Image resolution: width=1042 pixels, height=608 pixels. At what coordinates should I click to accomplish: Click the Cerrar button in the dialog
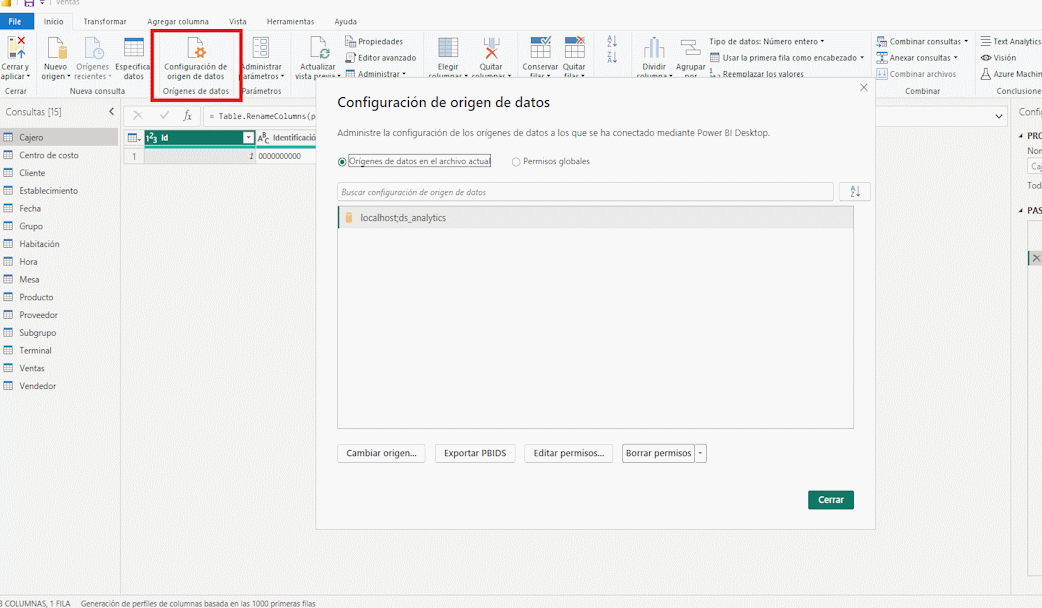[x=830, y=499]
